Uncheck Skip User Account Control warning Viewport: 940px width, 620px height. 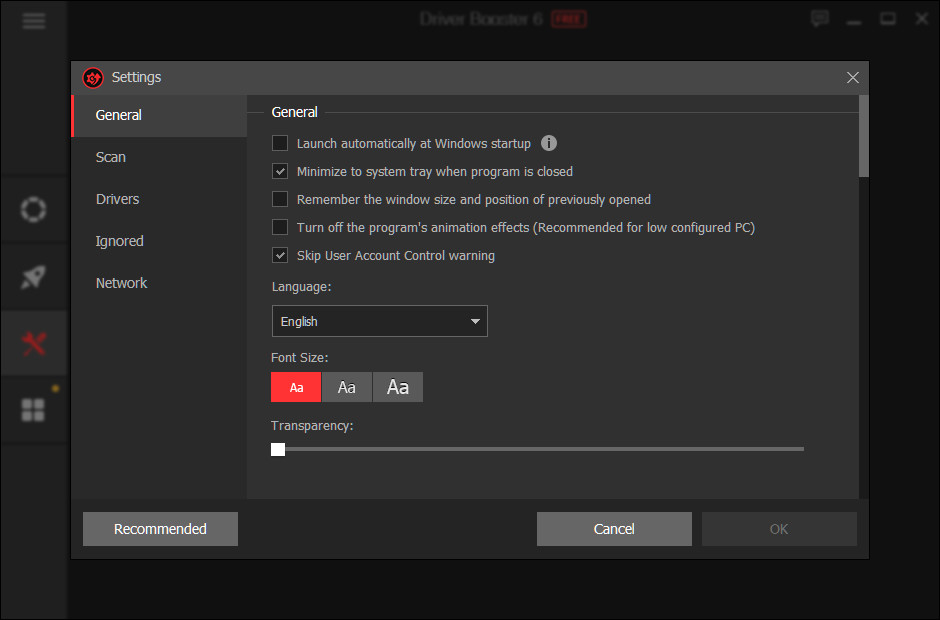pyautogui.click(x=280, y=255)
